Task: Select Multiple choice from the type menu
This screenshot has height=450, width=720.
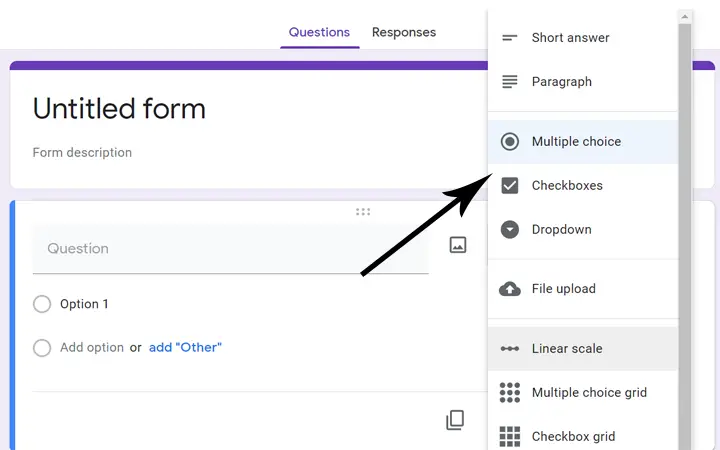Action: tap(583, 141)
